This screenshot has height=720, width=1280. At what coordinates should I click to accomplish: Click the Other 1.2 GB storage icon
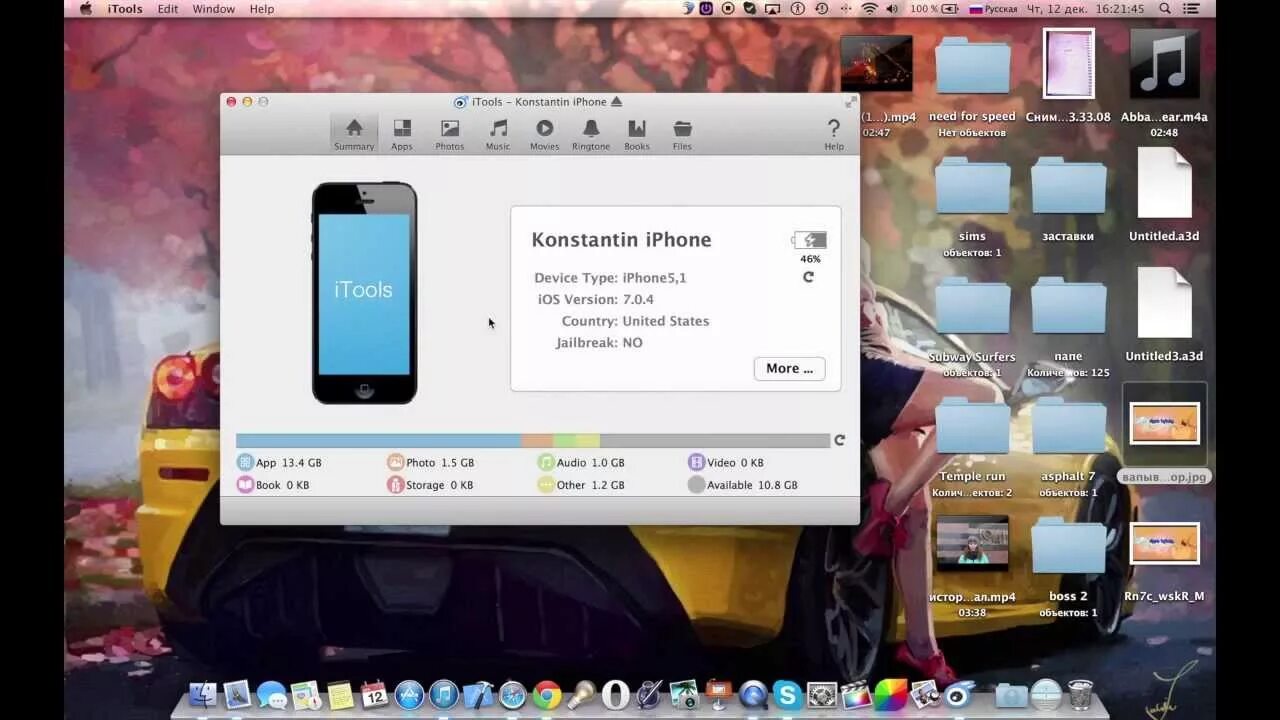click(546, 485)
